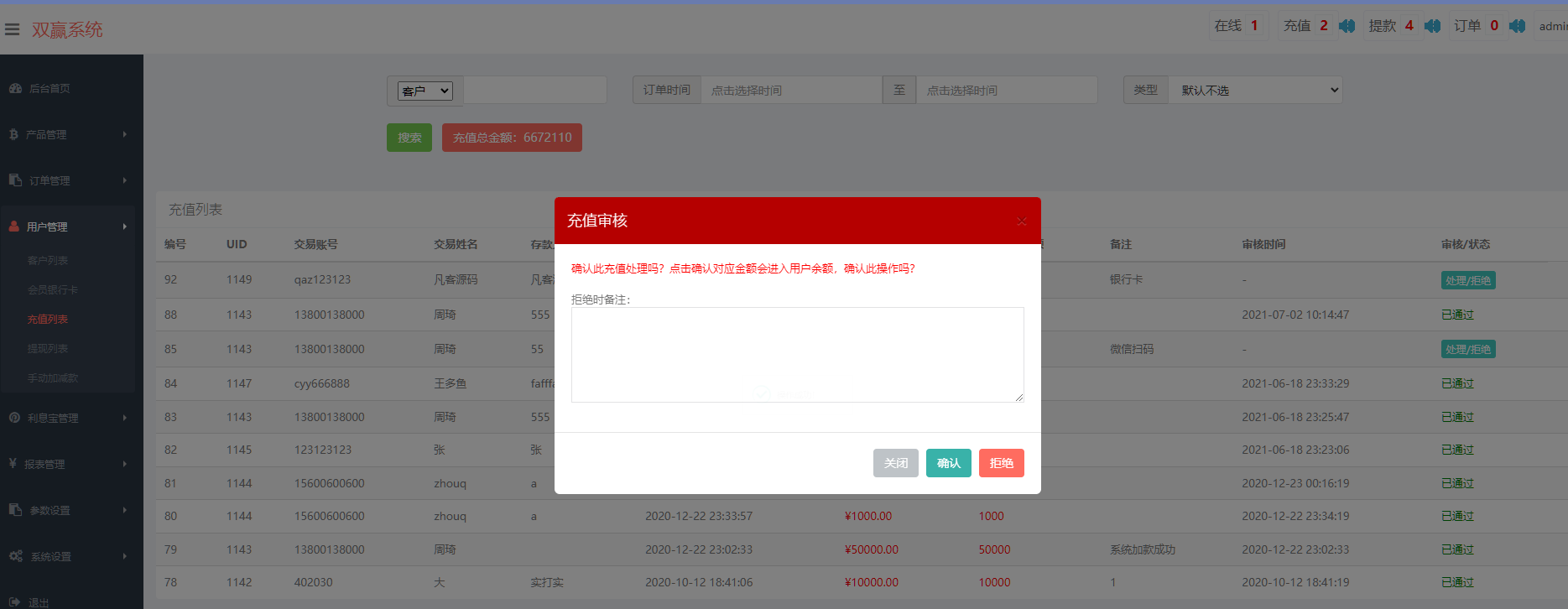
Task: Open 提现列表 in the sidebar
Action: (x=48, y=349)
